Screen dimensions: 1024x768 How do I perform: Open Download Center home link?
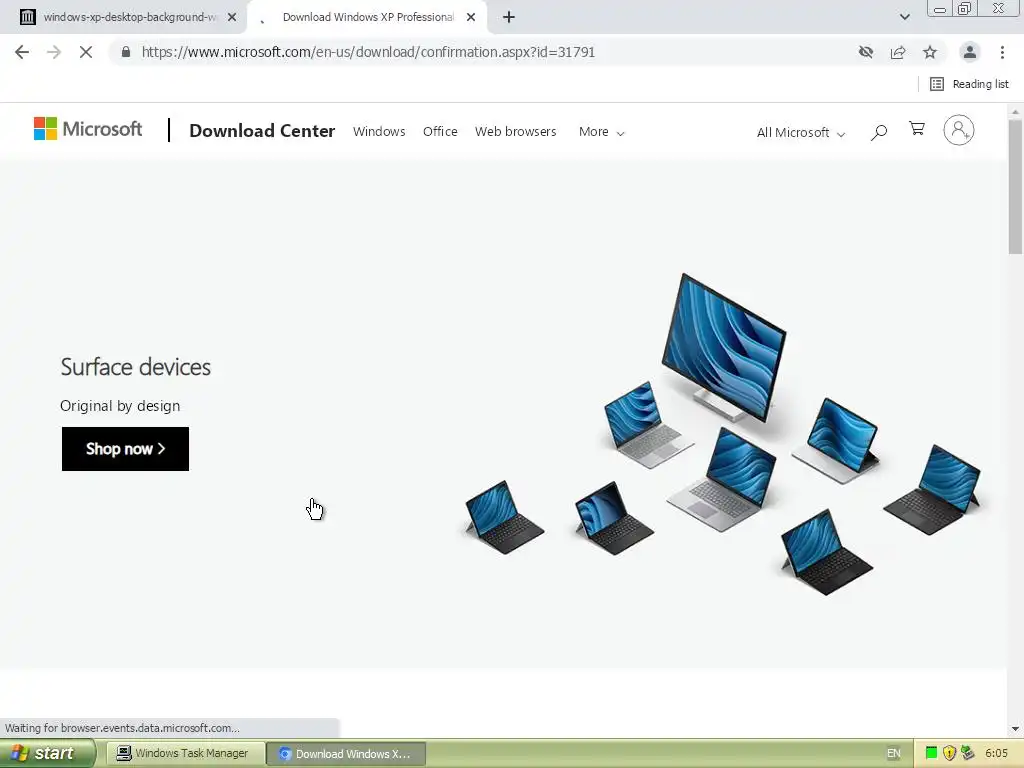click(262, 131)
